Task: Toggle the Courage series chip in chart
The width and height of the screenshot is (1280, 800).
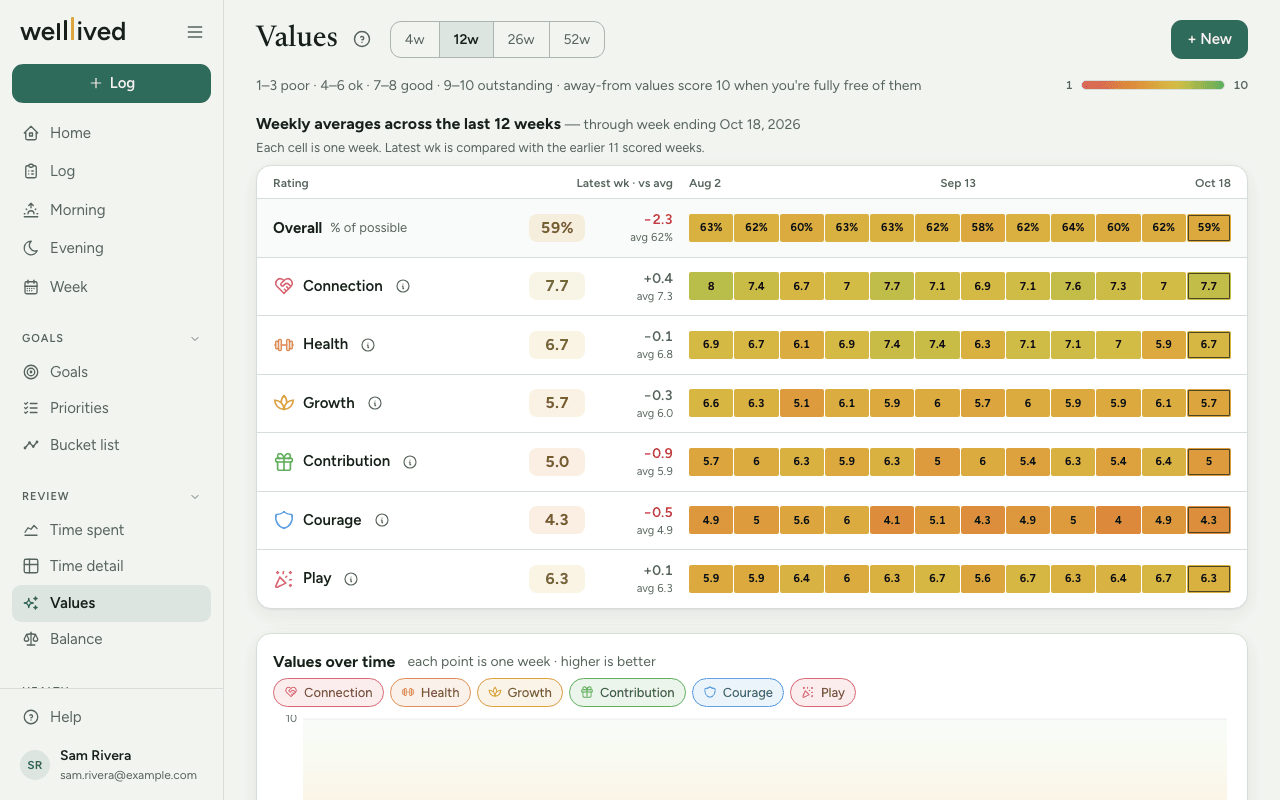Action: [738, 693]
